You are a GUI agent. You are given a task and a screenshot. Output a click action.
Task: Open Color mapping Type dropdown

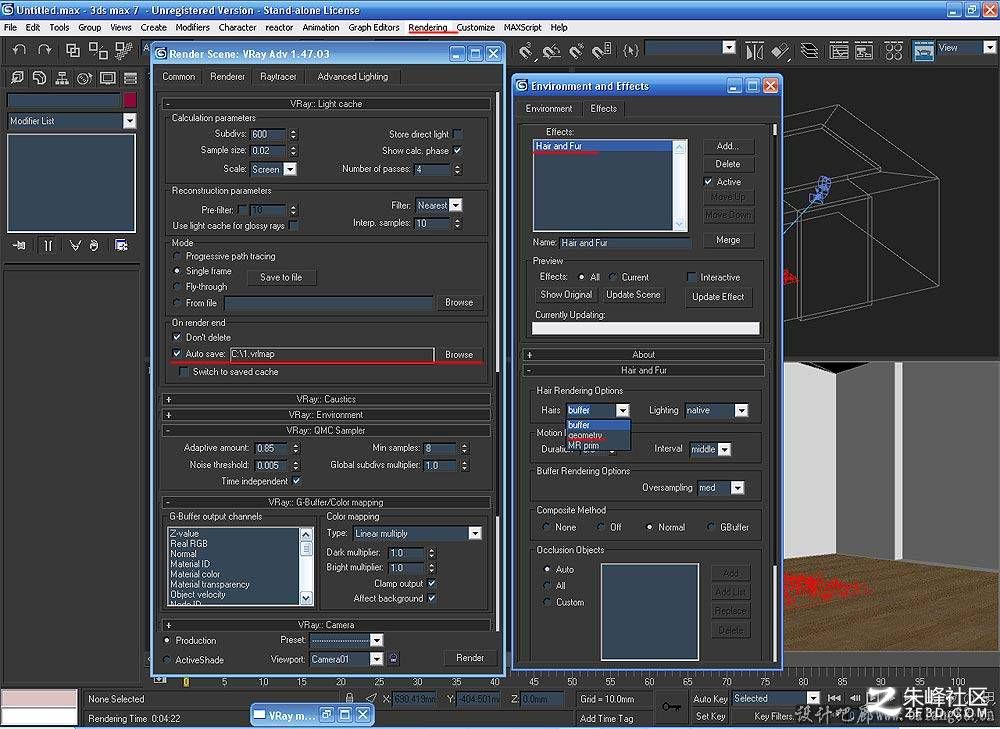[x=475, y=533]
